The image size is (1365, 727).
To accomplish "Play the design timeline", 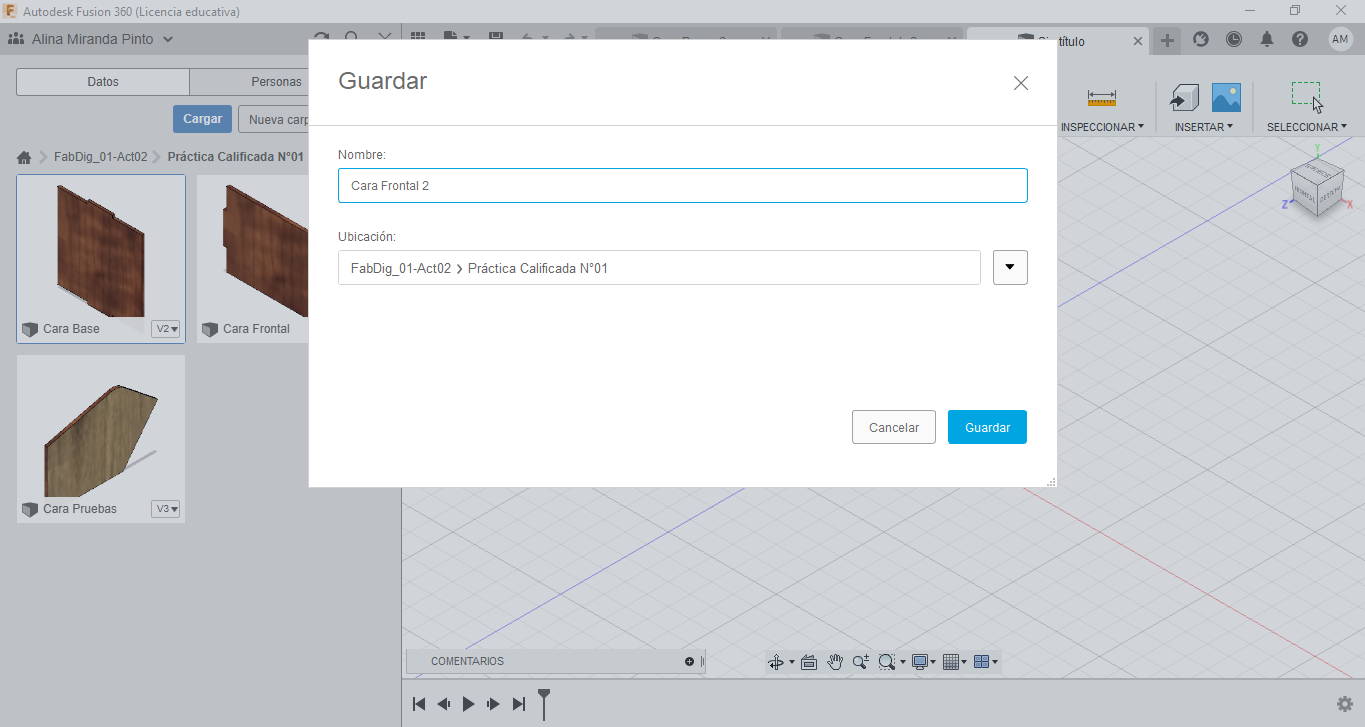I will [x=468, y=704].
